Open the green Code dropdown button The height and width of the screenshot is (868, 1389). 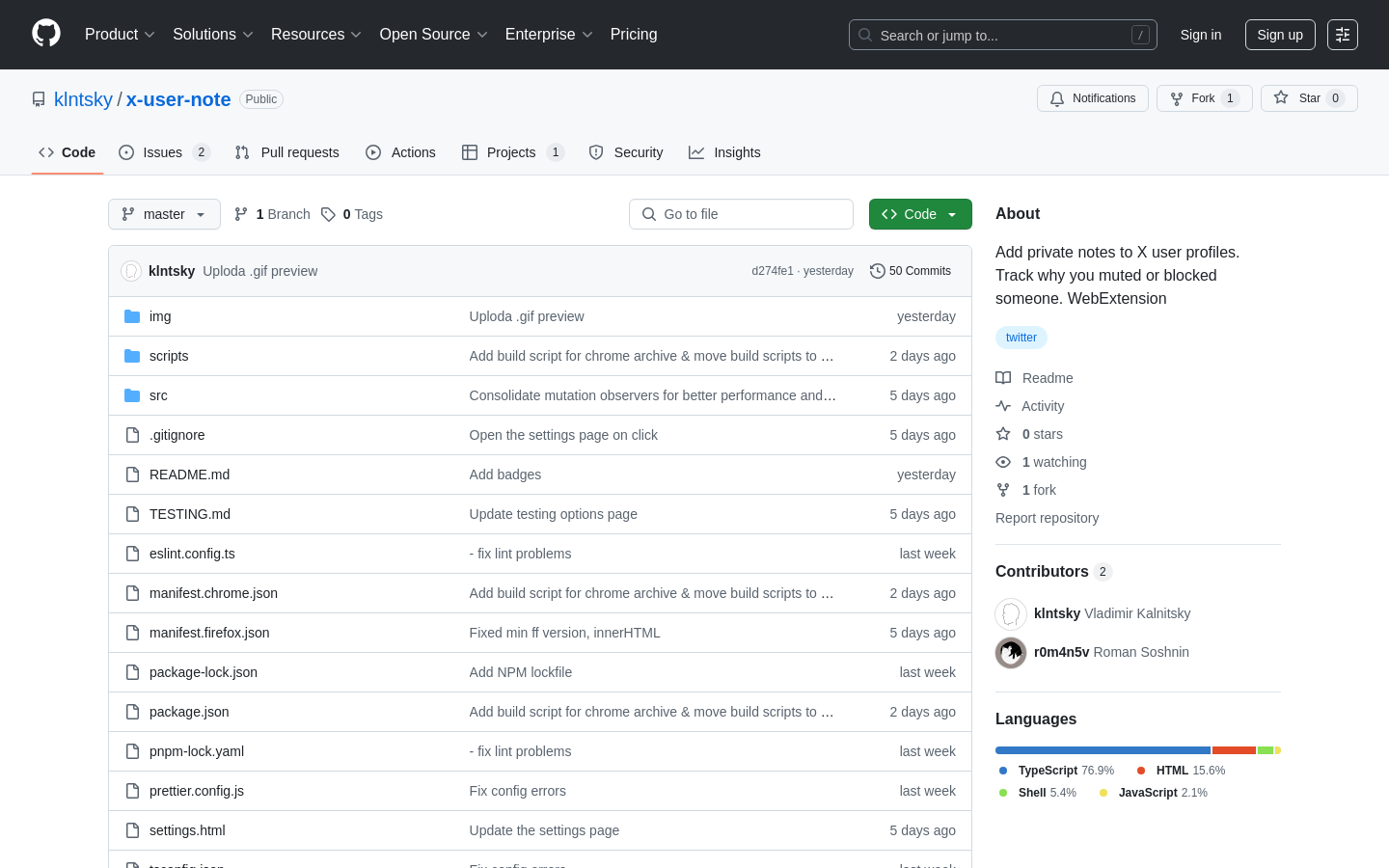(x=920, y=214)
